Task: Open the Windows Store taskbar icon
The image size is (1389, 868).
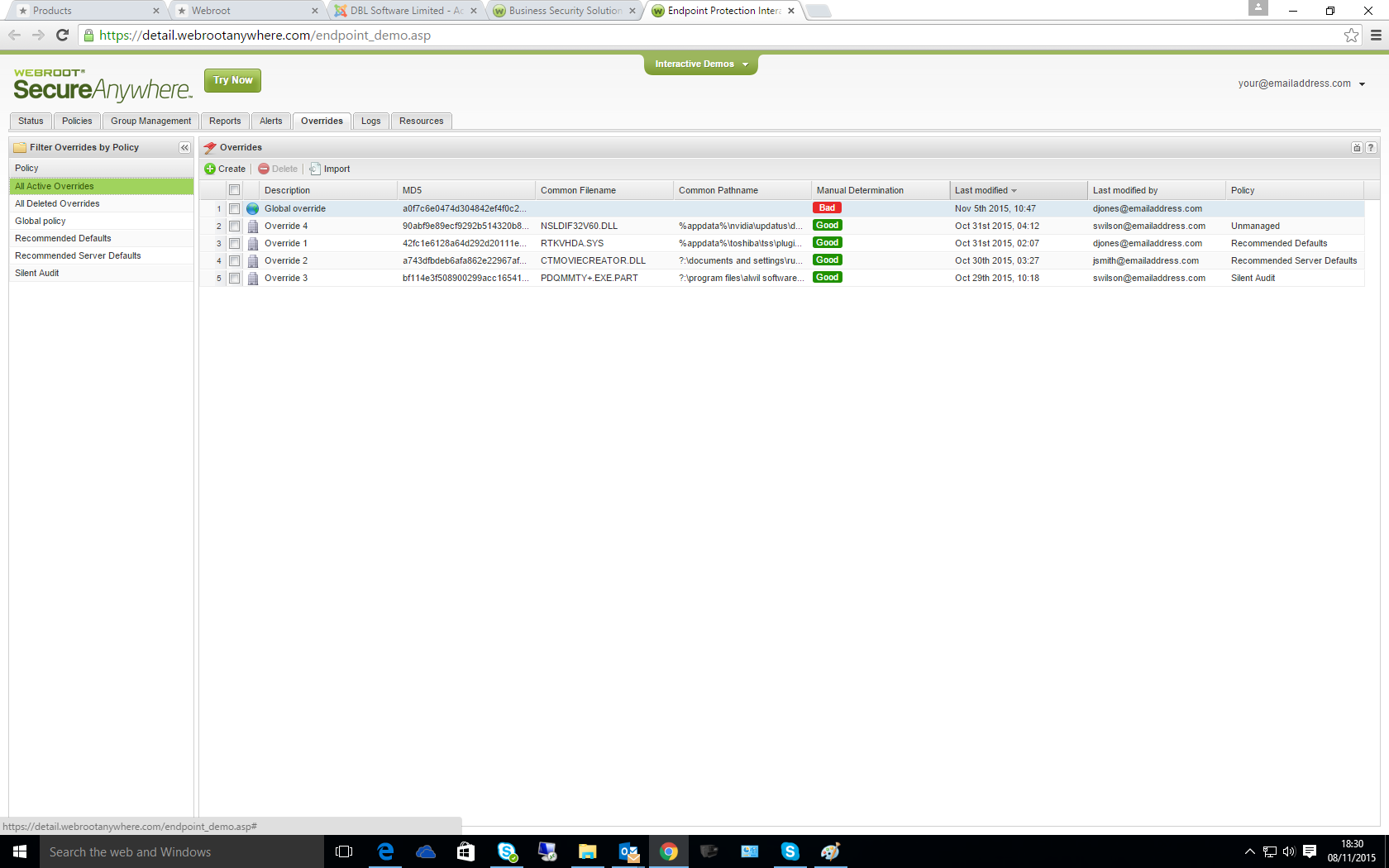Action: (x=466, y=851)
